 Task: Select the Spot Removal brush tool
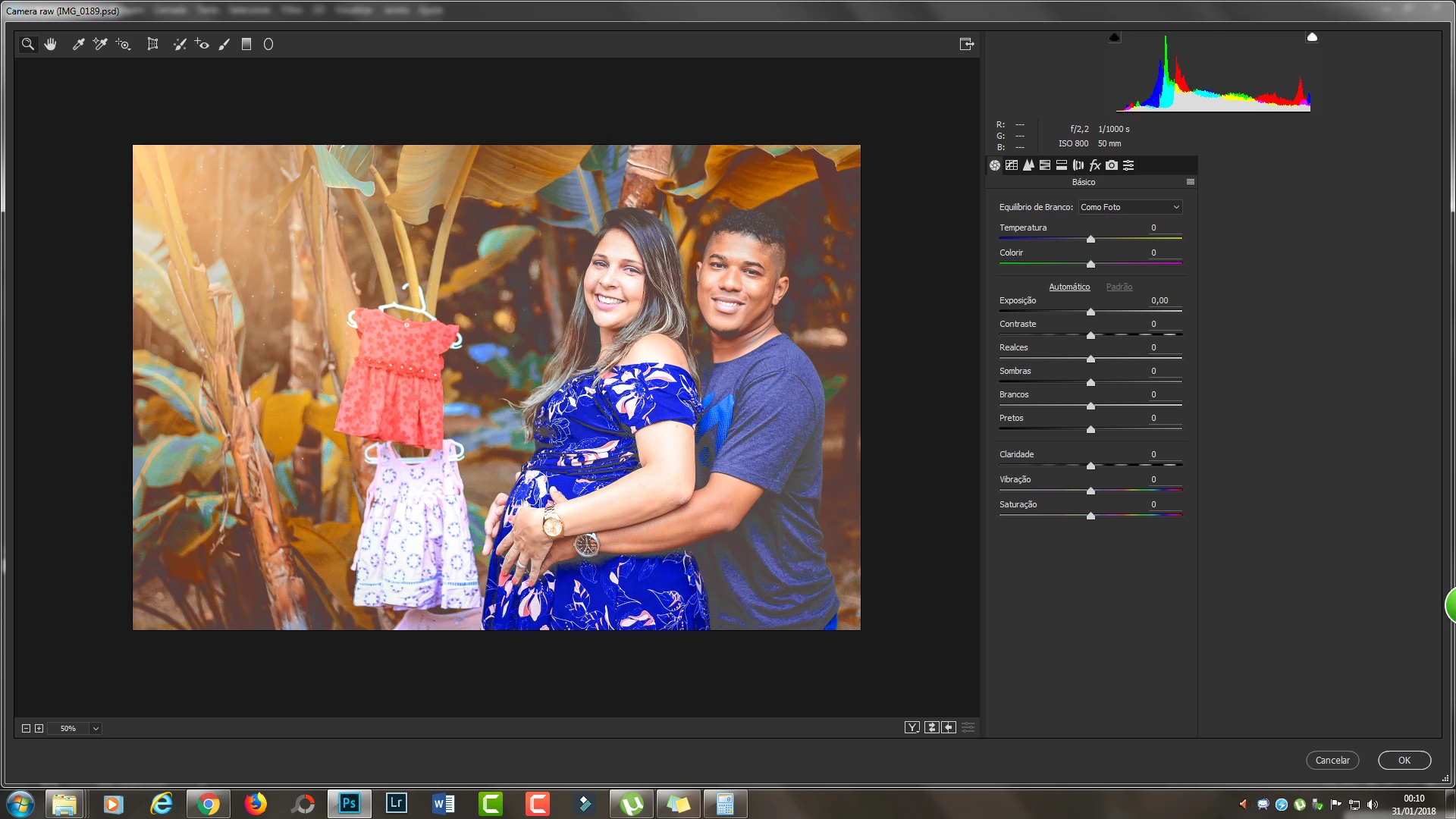point(180,44)
